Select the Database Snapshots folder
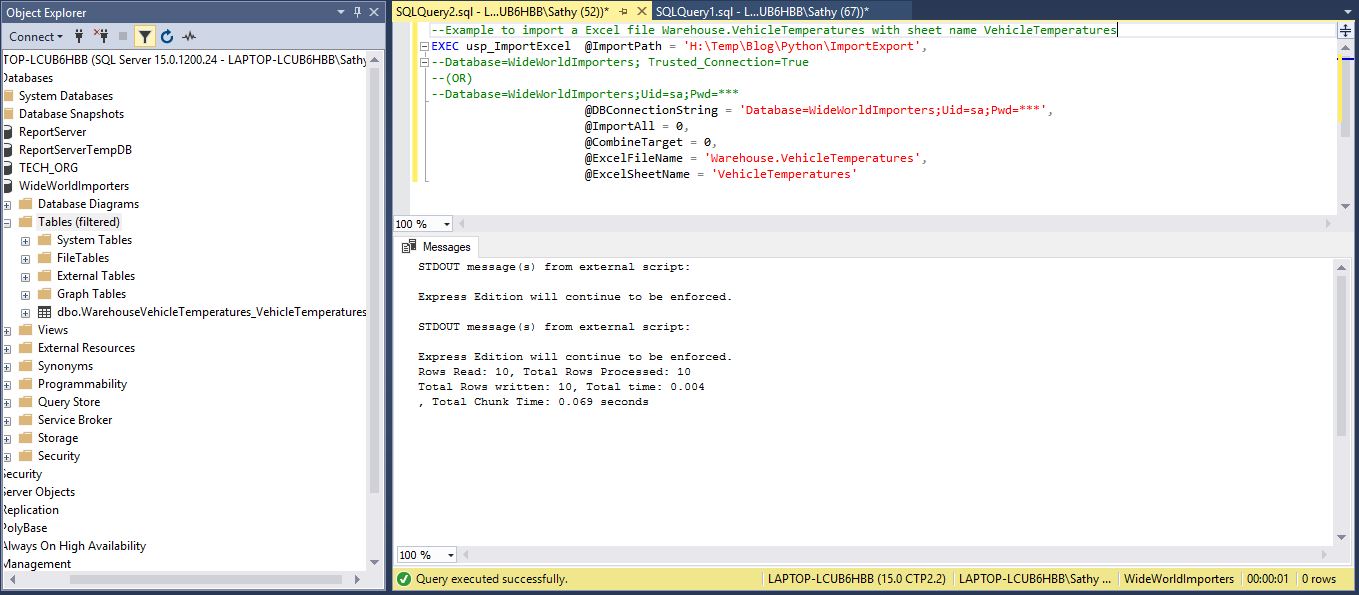 click(x=71, y=114)
